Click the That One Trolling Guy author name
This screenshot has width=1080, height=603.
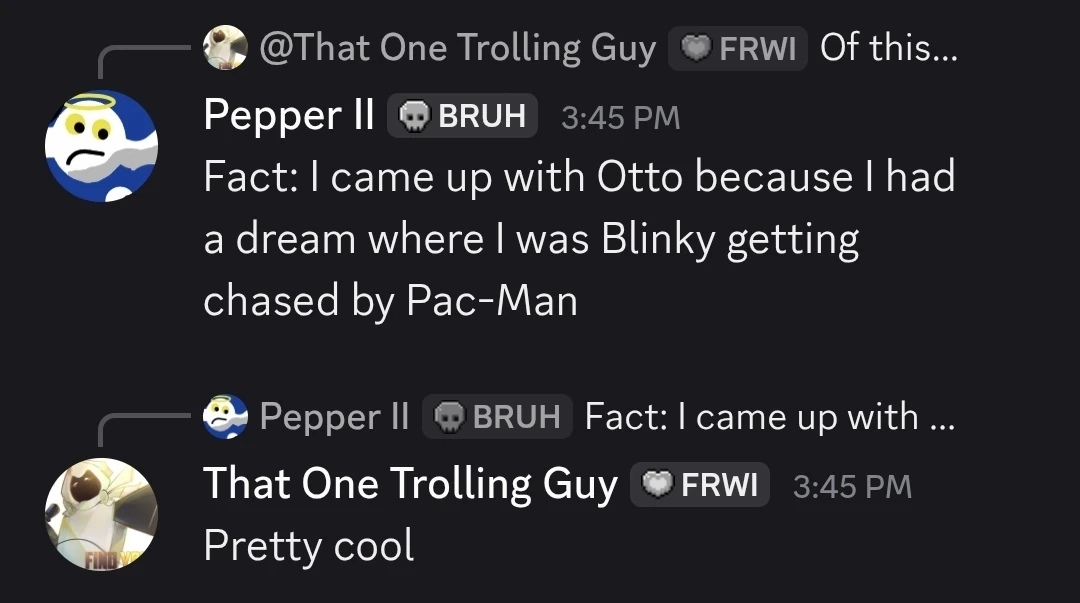point(410,485)
